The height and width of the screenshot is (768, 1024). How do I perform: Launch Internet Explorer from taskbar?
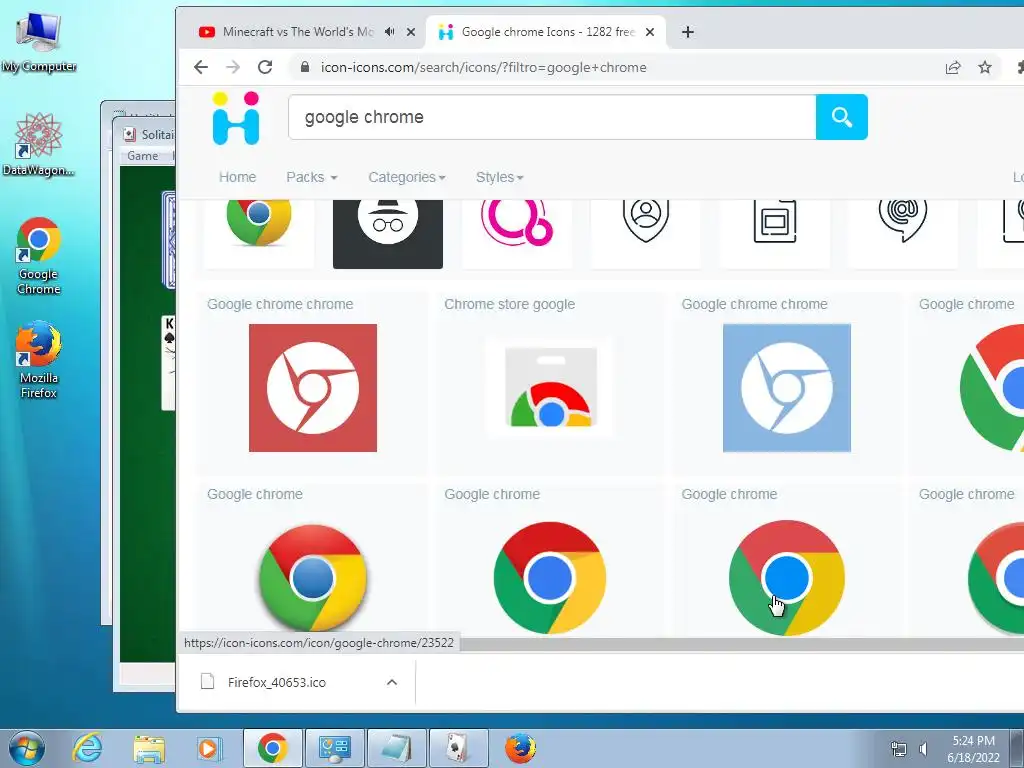click(88, 748)
